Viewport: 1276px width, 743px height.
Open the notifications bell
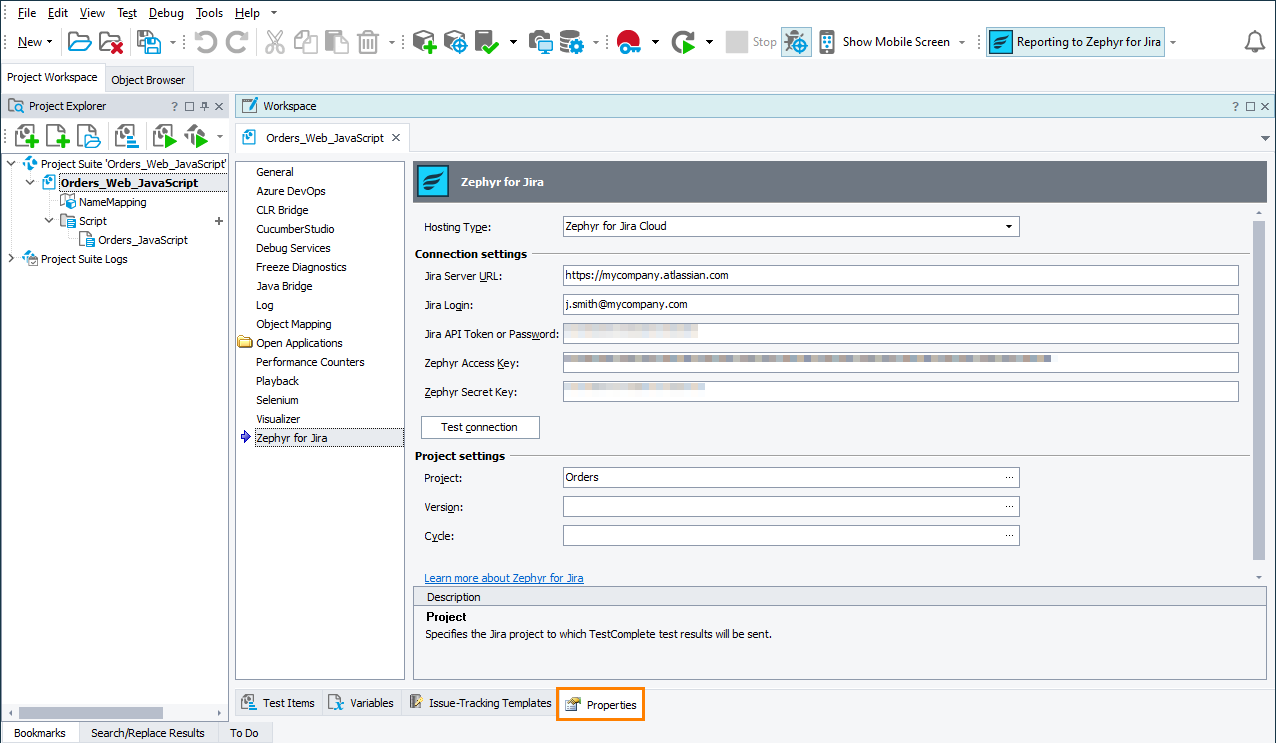click(x=1254, y=42)
